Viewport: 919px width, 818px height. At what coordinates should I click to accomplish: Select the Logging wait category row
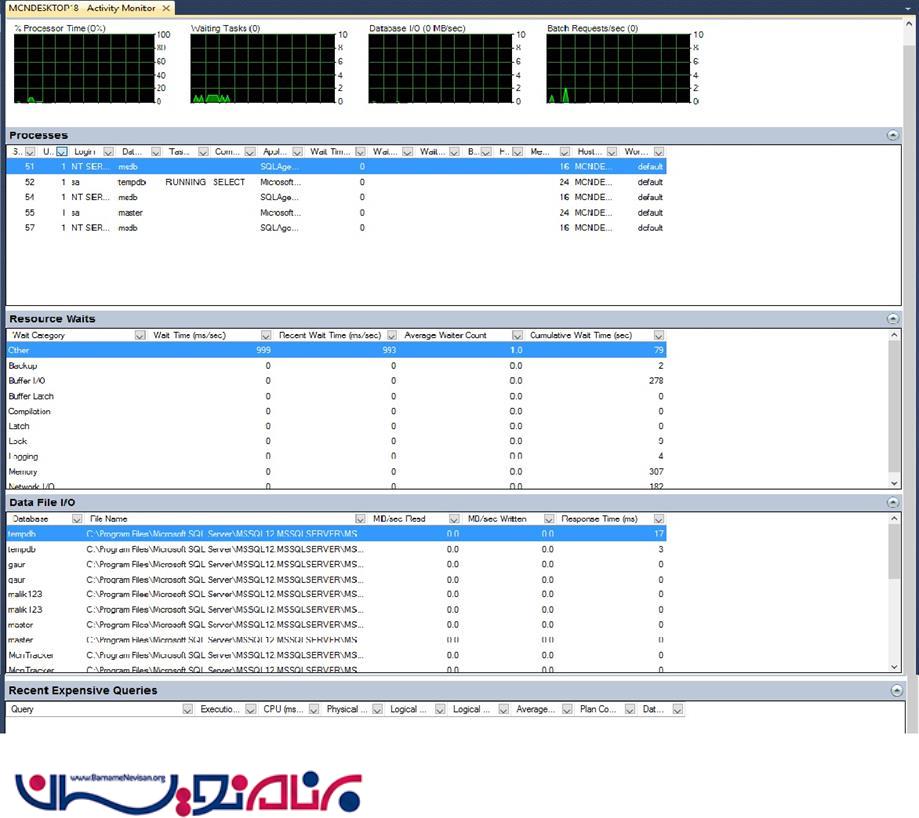pos(336,456)
